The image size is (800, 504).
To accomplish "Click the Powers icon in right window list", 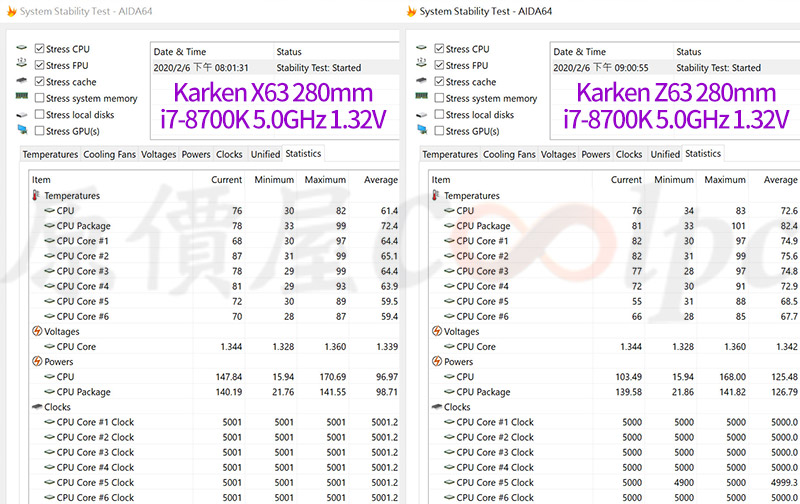I will click(x=437, y=362).
